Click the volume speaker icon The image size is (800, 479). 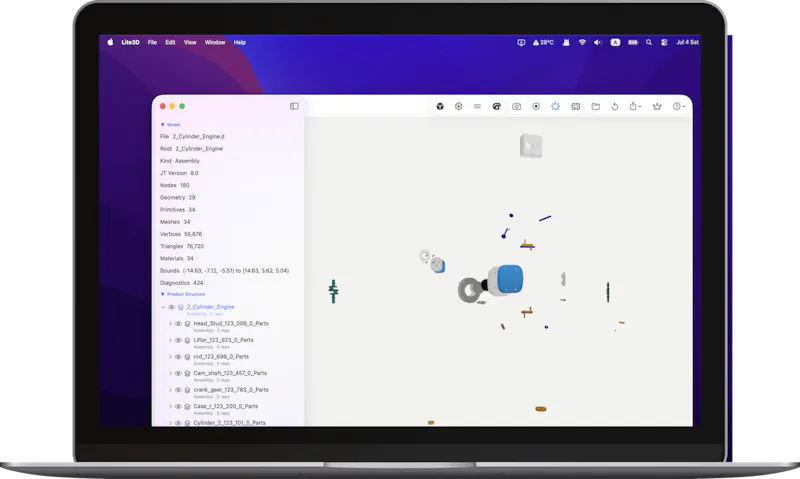coord(597,42)
